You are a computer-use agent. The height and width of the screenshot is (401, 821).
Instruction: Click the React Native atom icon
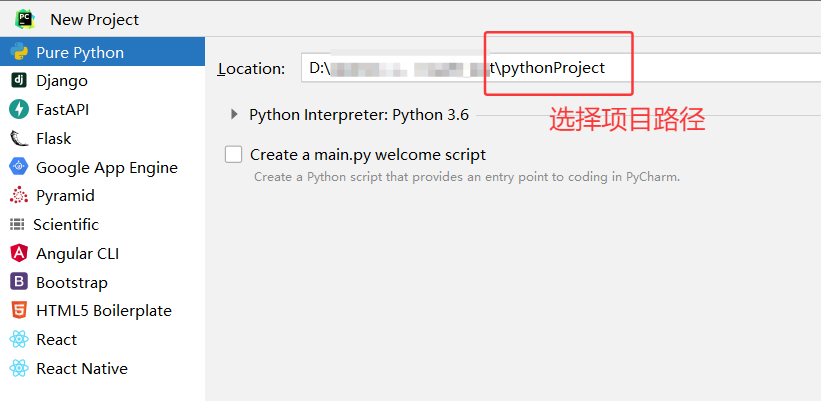pyautogui.click(x=19, y=369)
